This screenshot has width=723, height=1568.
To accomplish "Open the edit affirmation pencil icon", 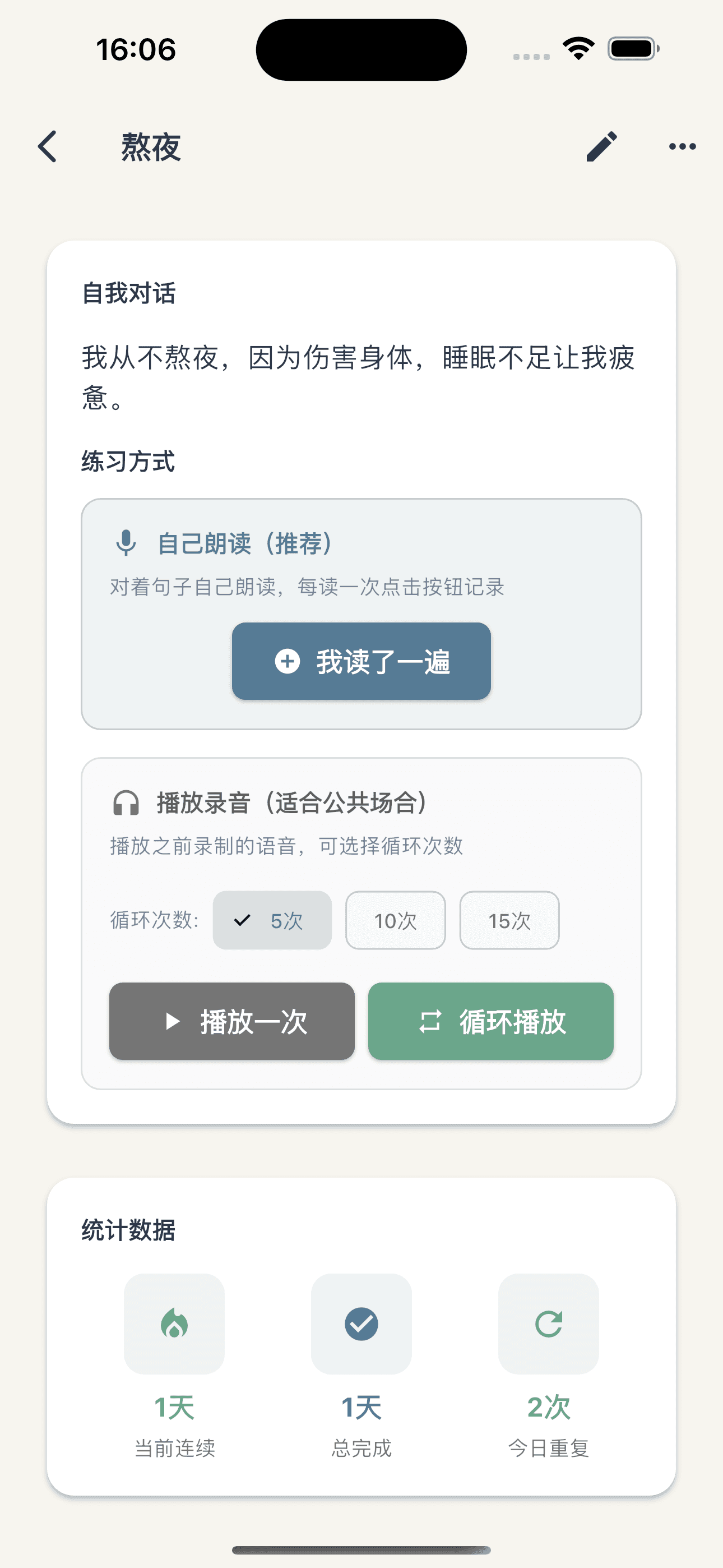I will click(x=603, y=146).
